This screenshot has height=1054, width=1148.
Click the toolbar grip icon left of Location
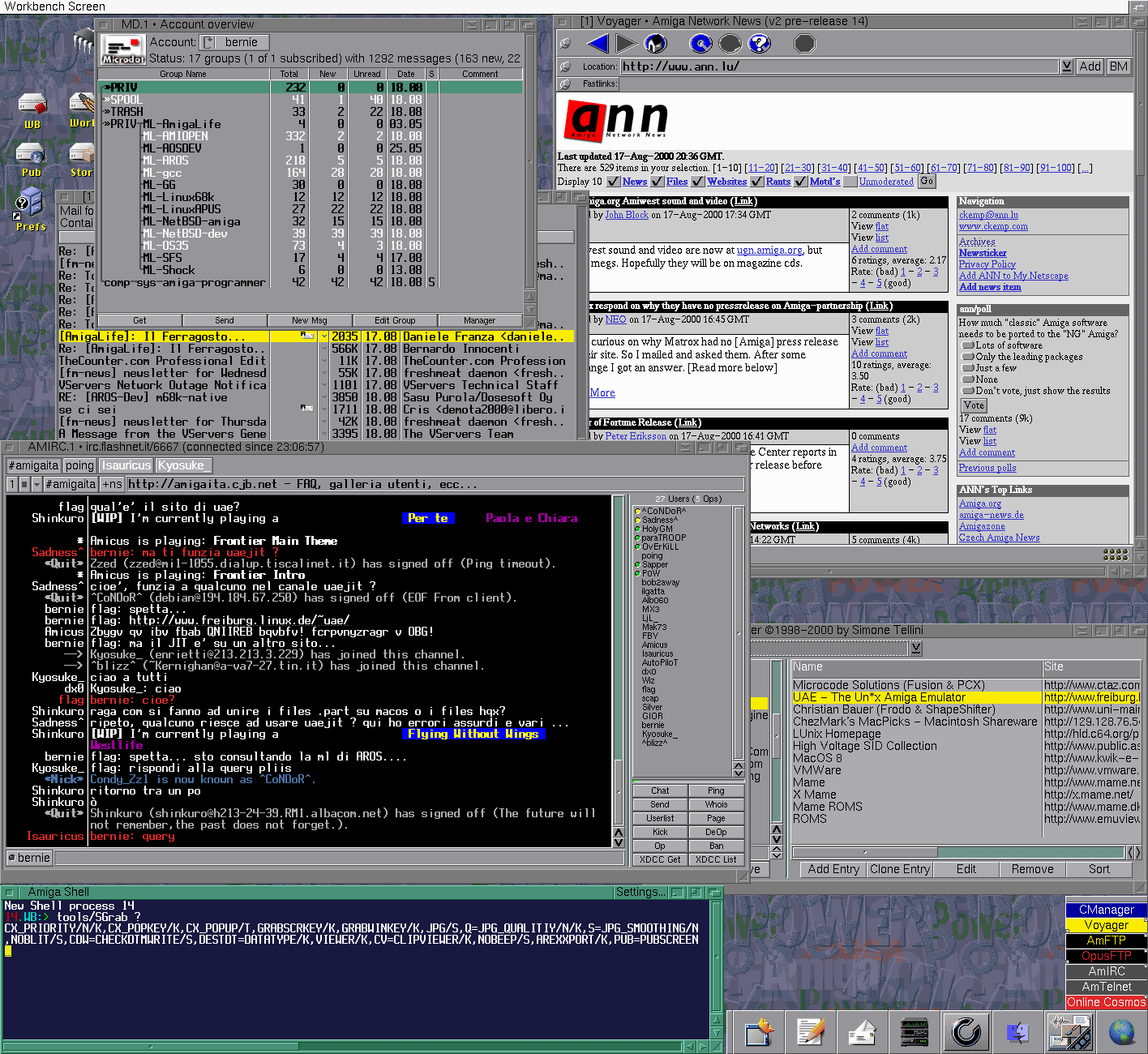pos(565,66)
